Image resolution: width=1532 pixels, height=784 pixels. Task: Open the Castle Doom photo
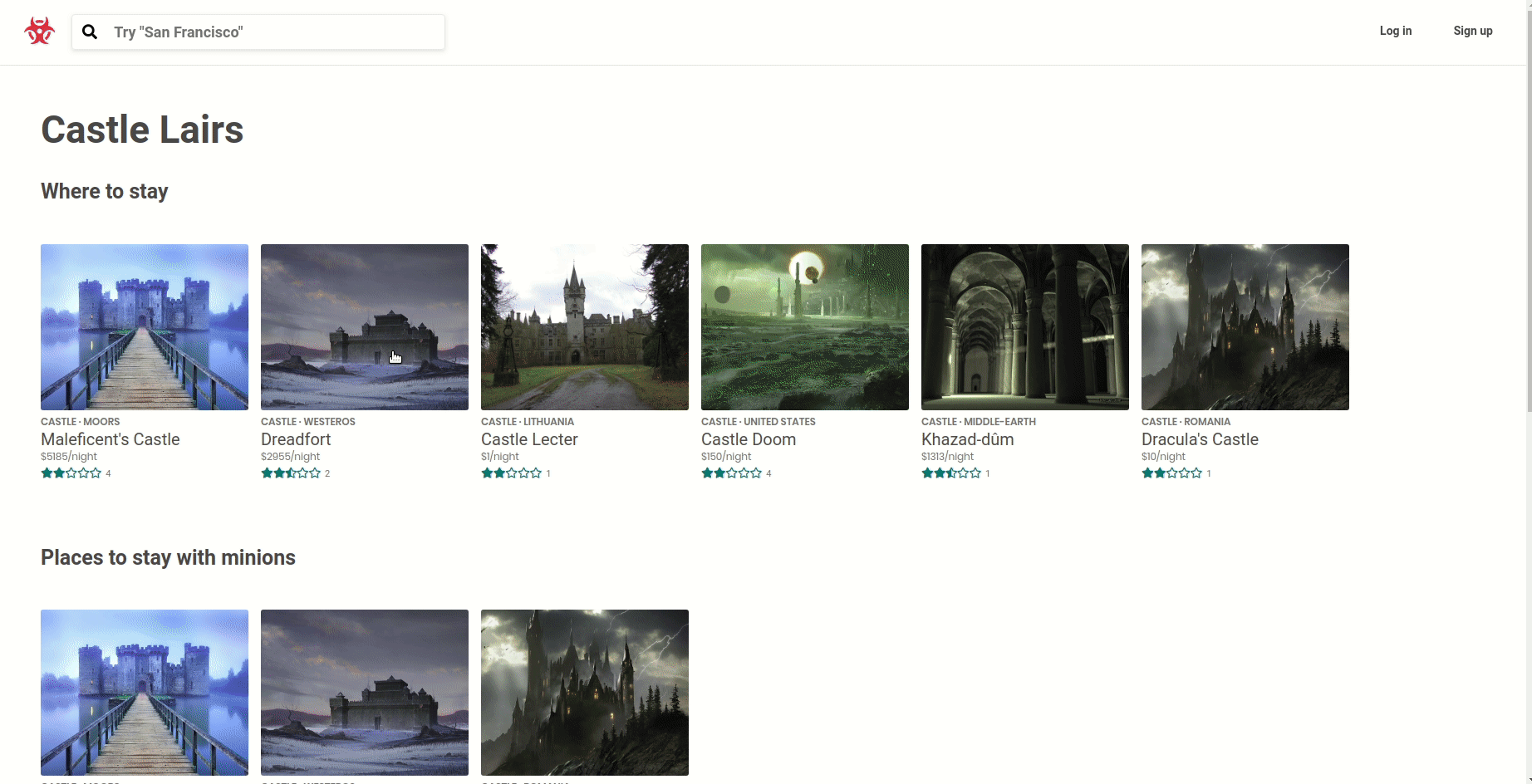coord(805,327)
